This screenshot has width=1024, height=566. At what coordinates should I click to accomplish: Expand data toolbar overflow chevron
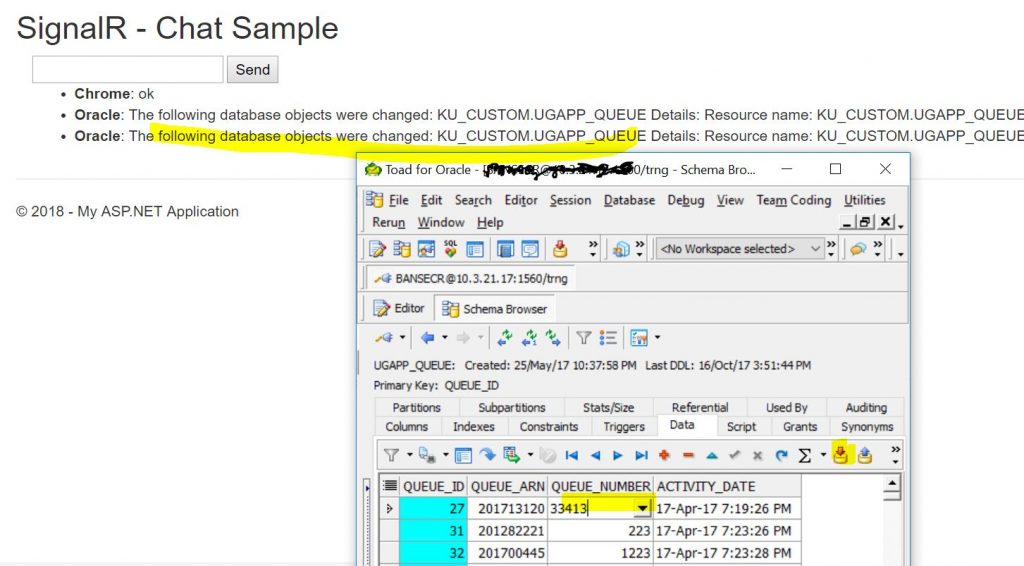(x=895, y=455)
